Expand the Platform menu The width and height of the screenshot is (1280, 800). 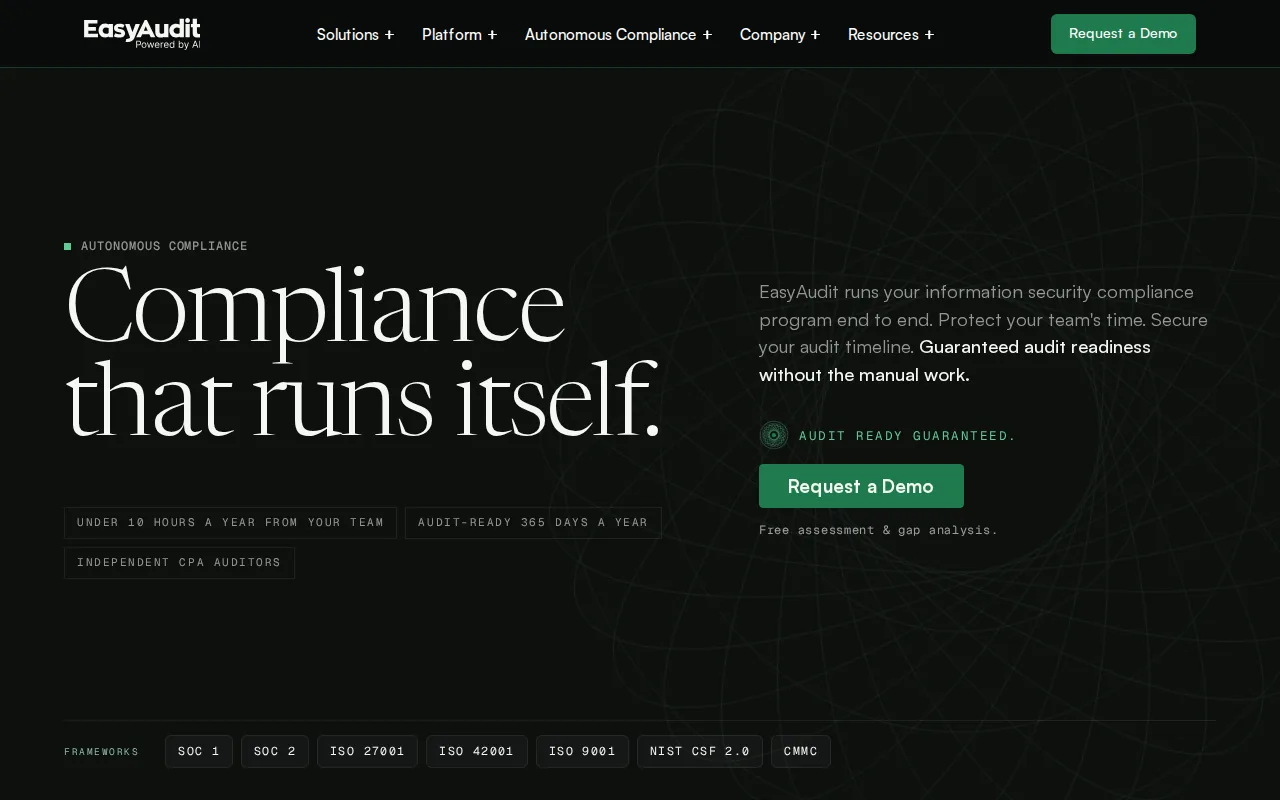click(459, 34)
